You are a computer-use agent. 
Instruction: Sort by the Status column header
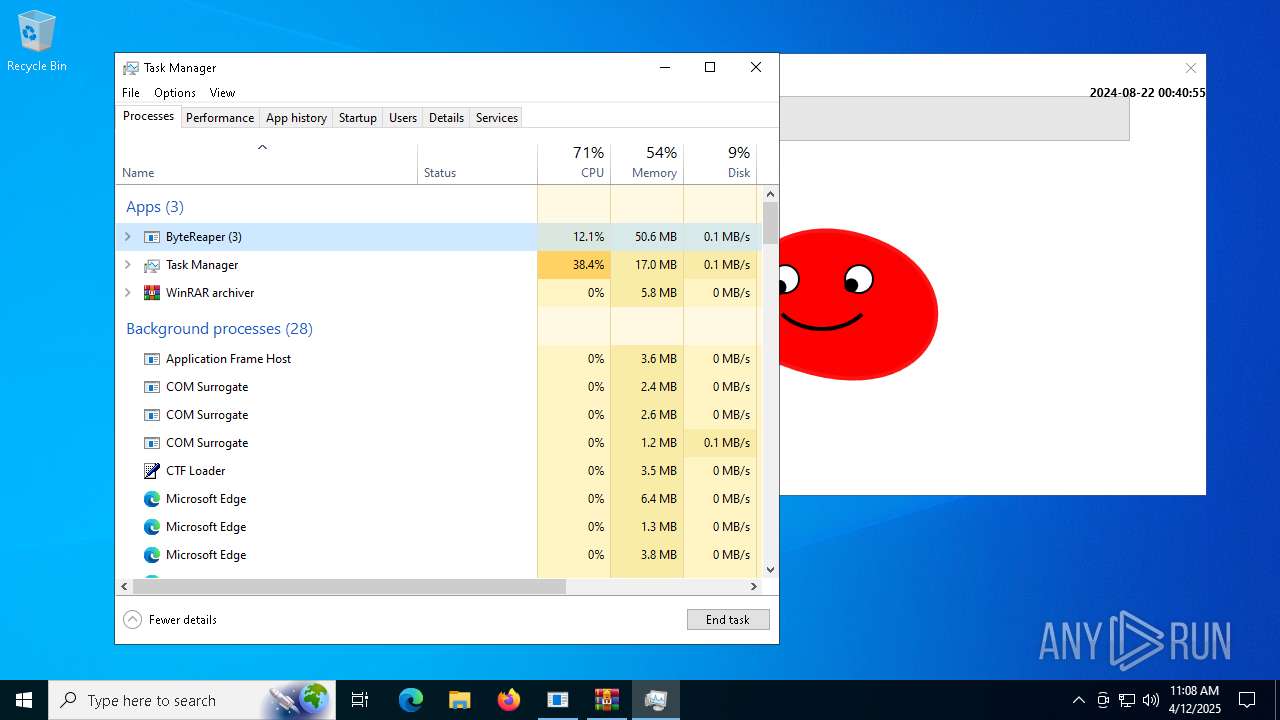pos(478,163)
